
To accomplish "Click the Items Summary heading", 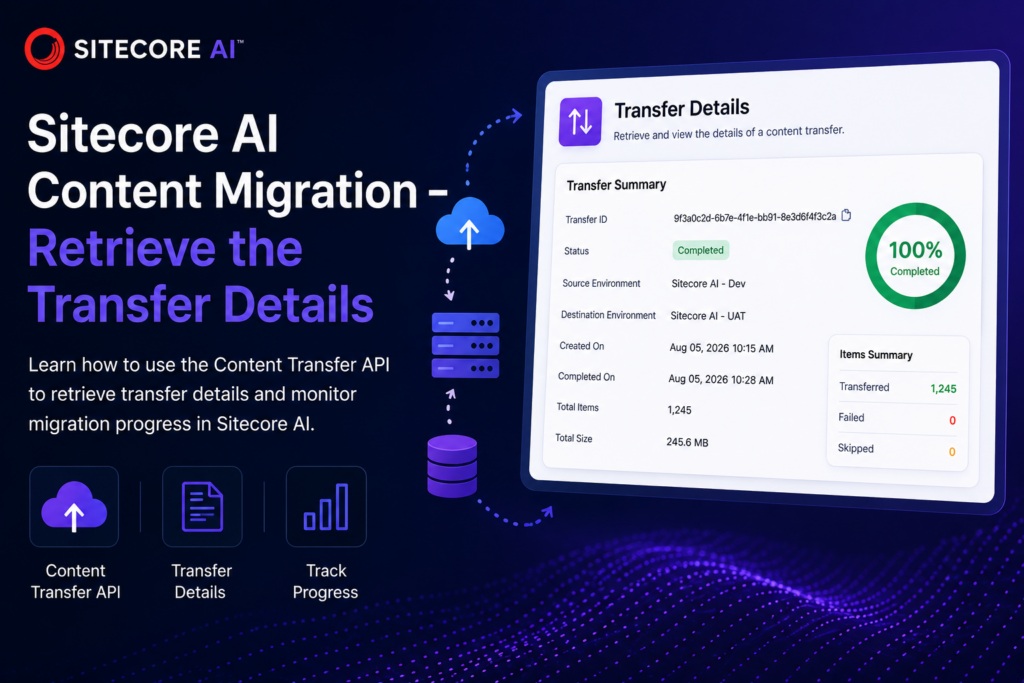I will click(876, 355).
